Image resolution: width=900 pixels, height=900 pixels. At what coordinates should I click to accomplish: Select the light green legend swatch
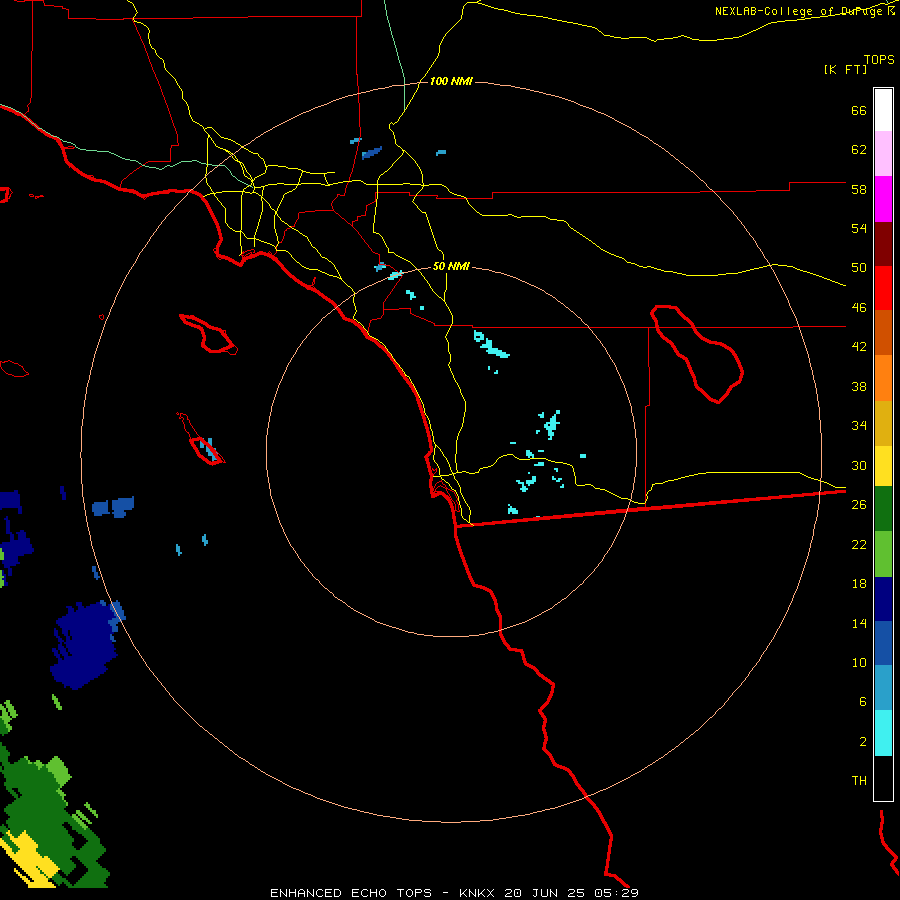pos(883,554)
